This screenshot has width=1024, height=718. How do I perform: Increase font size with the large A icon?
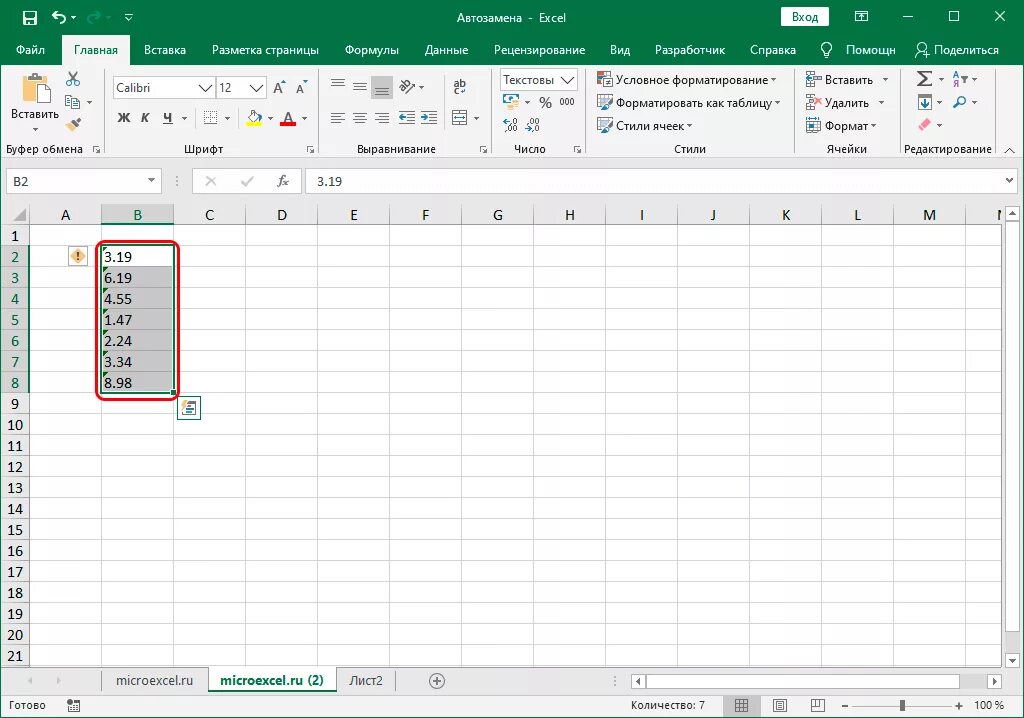279,88
